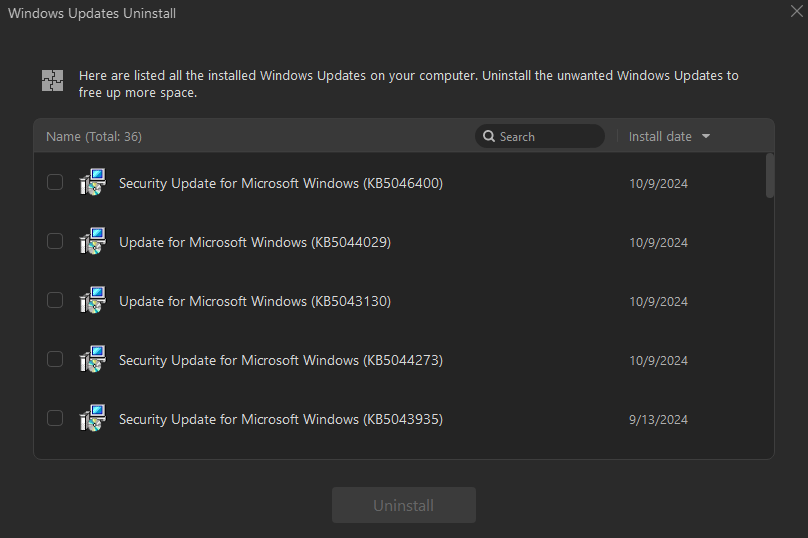Click the Uninstall button

(x=403, y=505)
